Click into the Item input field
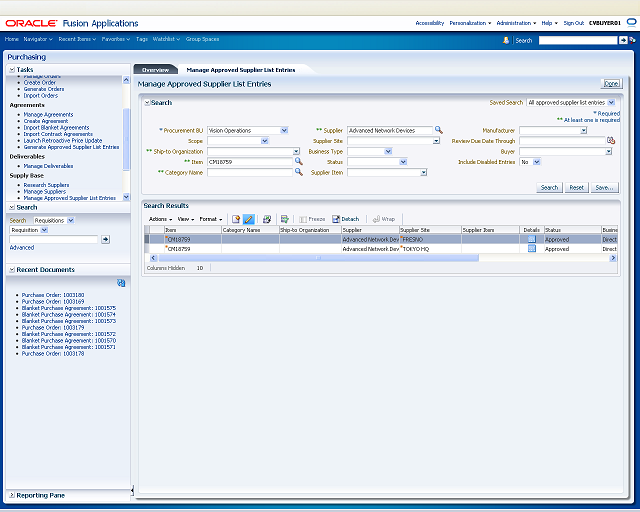Image resolution: width=640 pixels, height=512 pixels. point(250,162)
